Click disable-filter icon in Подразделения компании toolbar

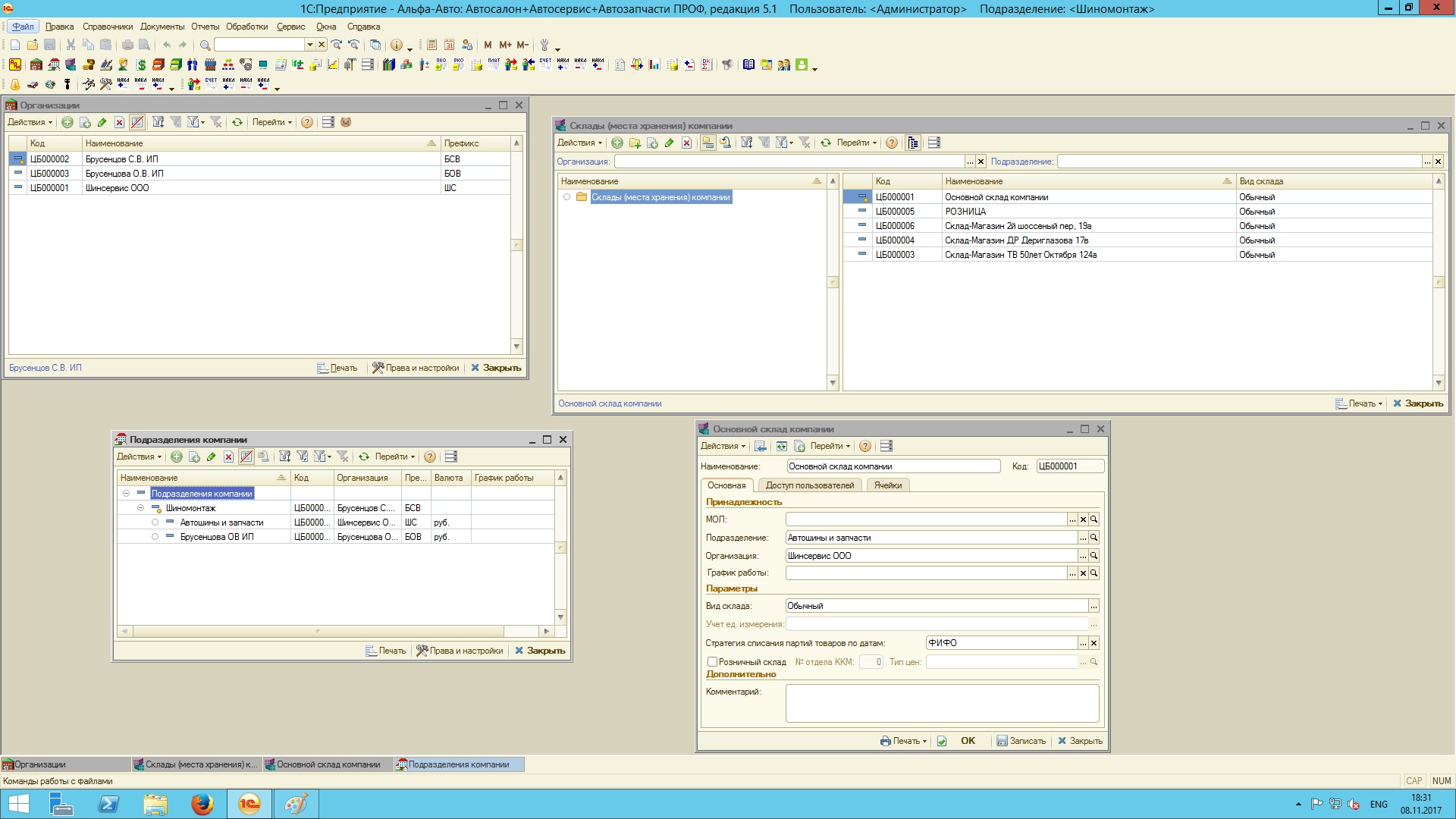[x=343, y=457]
